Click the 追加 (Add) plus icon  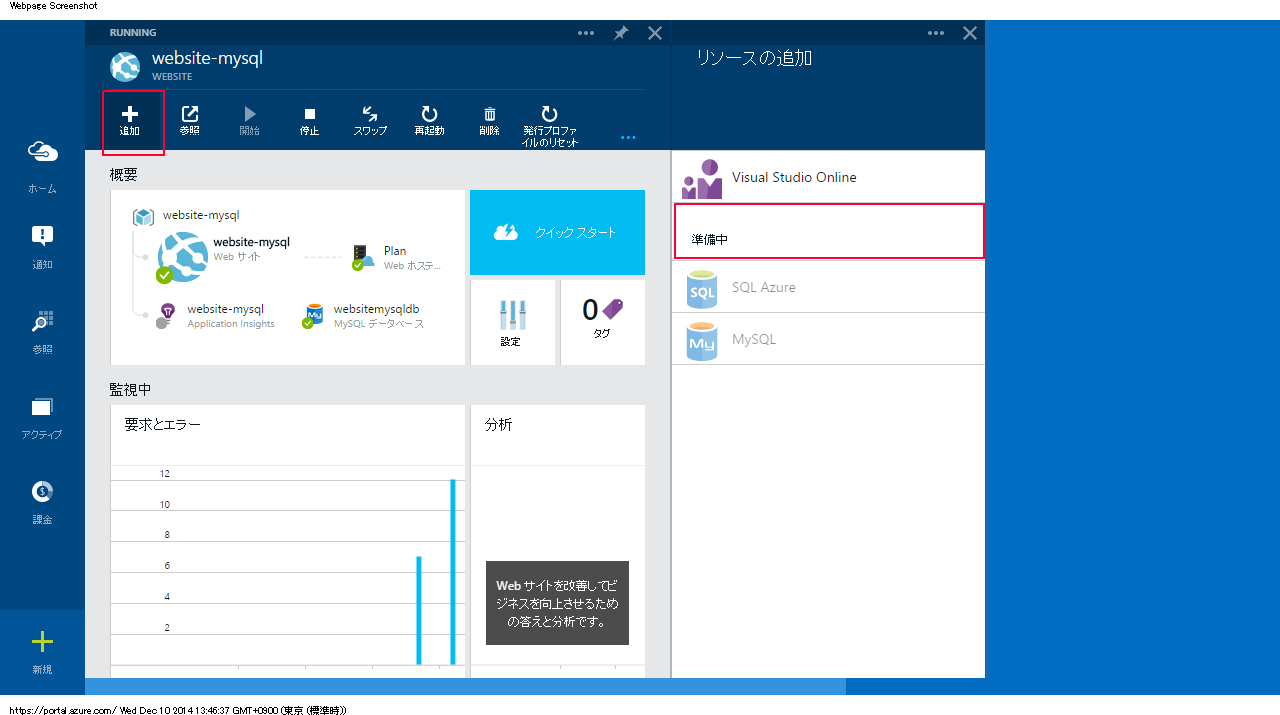[x=130, y=115]
